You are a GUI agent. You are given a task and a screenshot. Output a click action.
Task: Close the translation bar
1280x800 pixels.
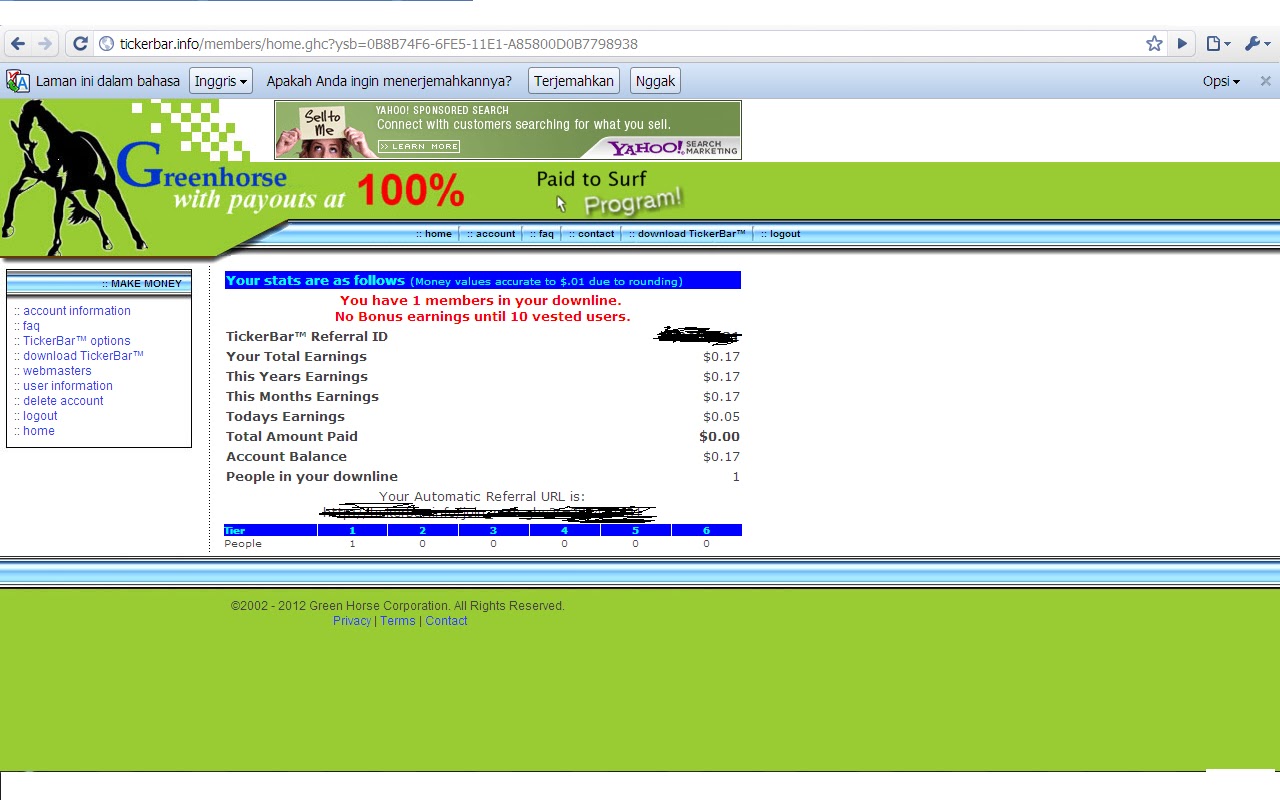click(1265, 81)
